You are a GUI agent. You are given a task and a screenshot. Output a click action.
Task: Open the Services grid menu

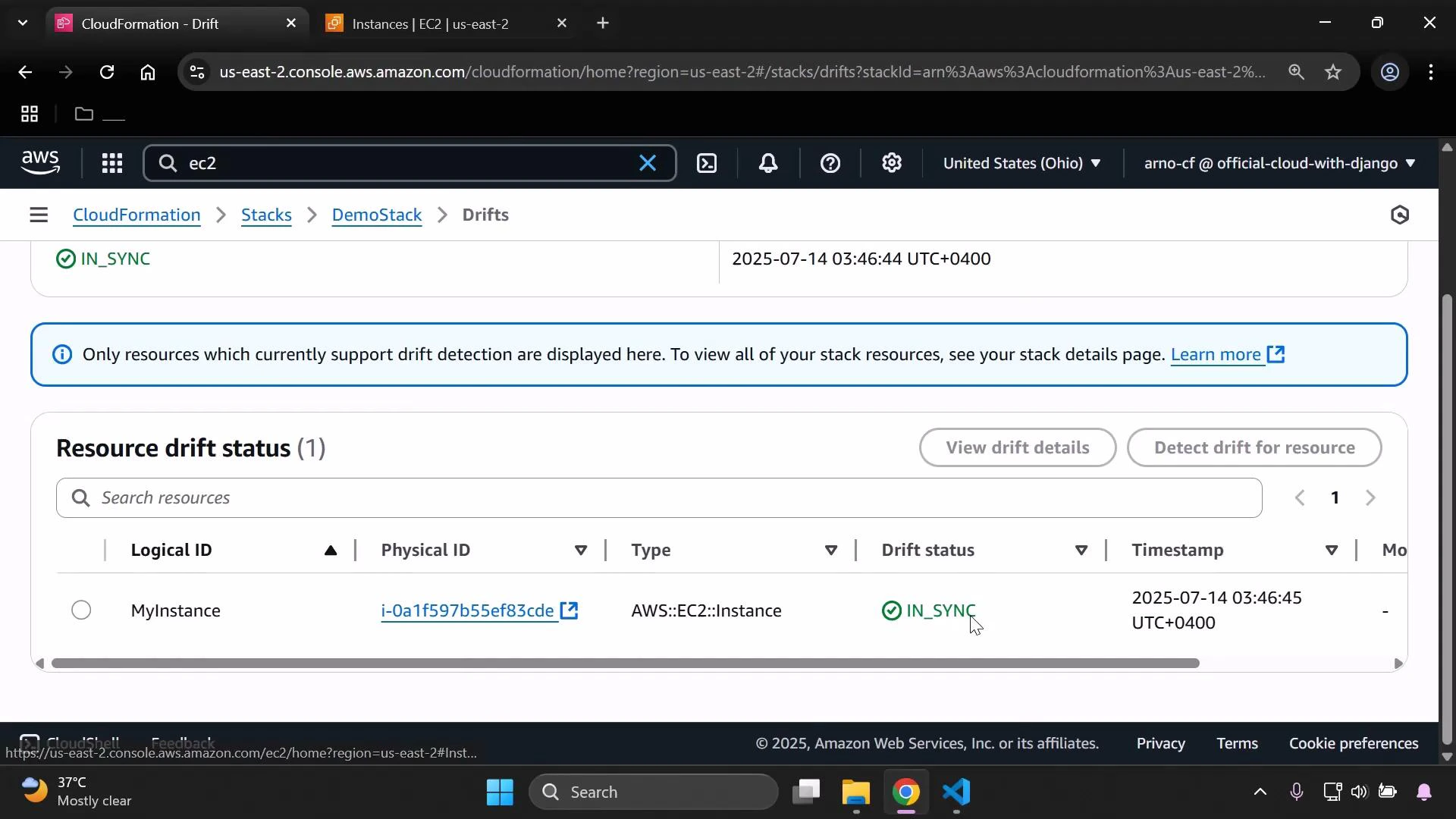[x=111, y=163]
